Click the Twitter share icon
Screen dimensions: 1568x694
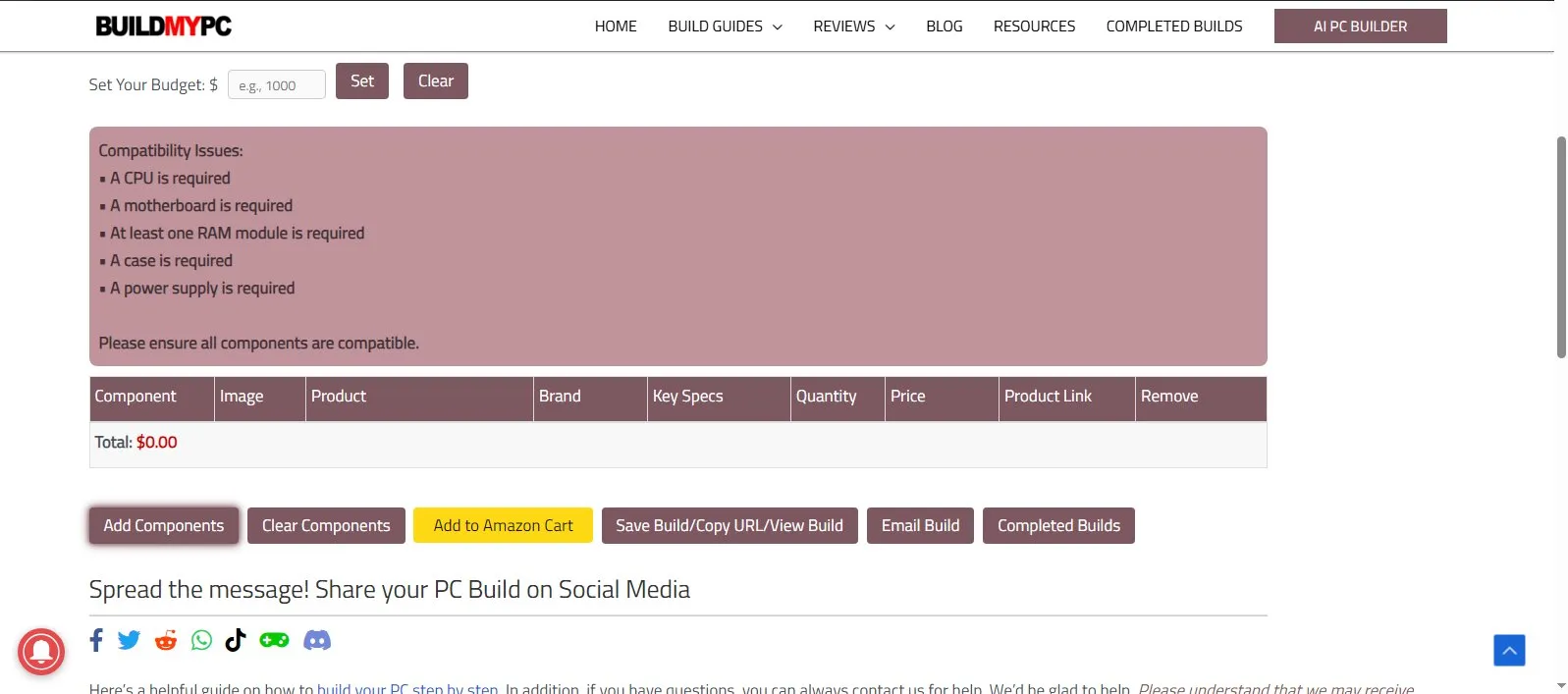129,641
